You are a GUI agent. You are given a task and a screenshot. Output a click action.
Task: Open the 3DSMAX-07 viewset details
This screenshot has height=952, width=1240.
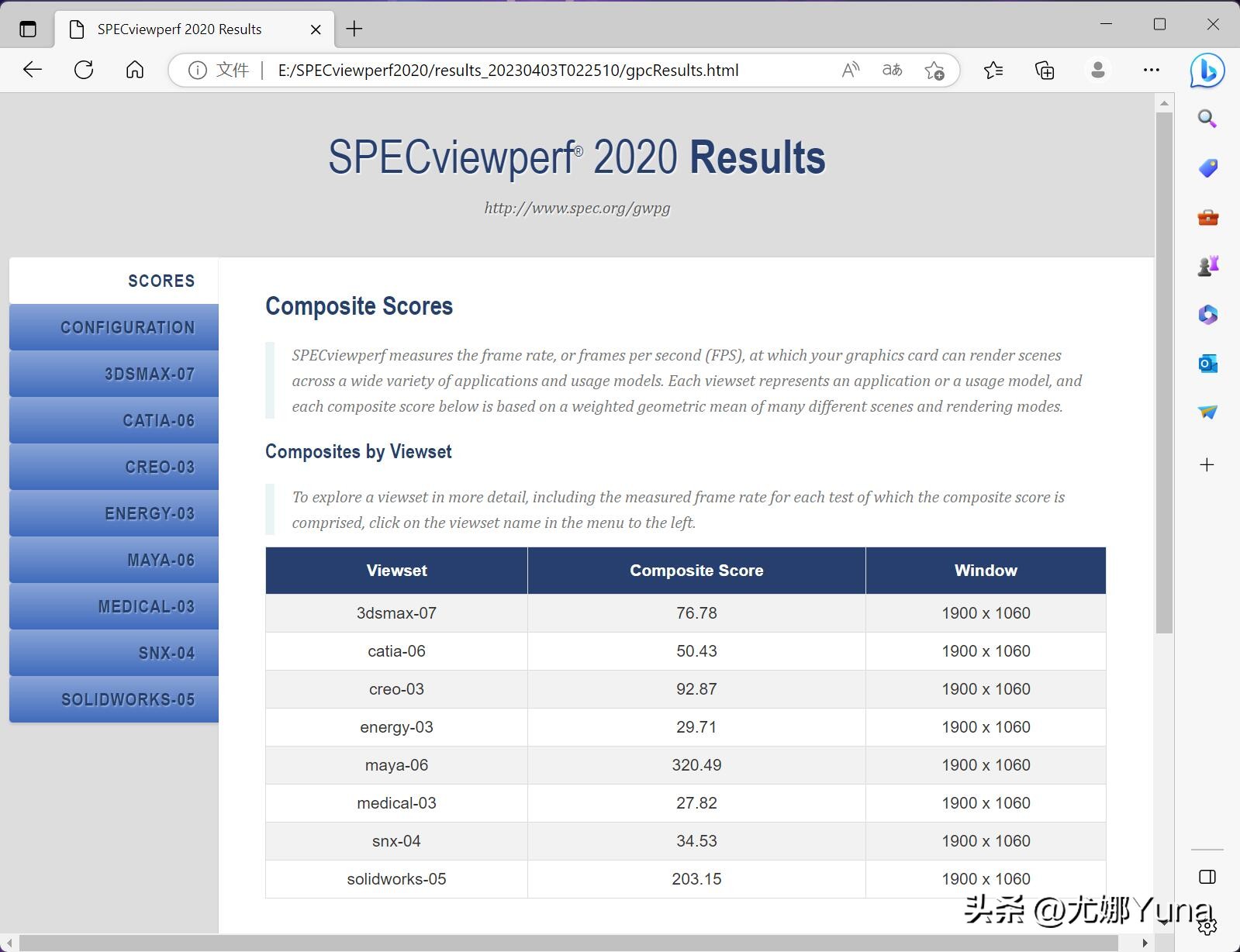coord(114,374)
